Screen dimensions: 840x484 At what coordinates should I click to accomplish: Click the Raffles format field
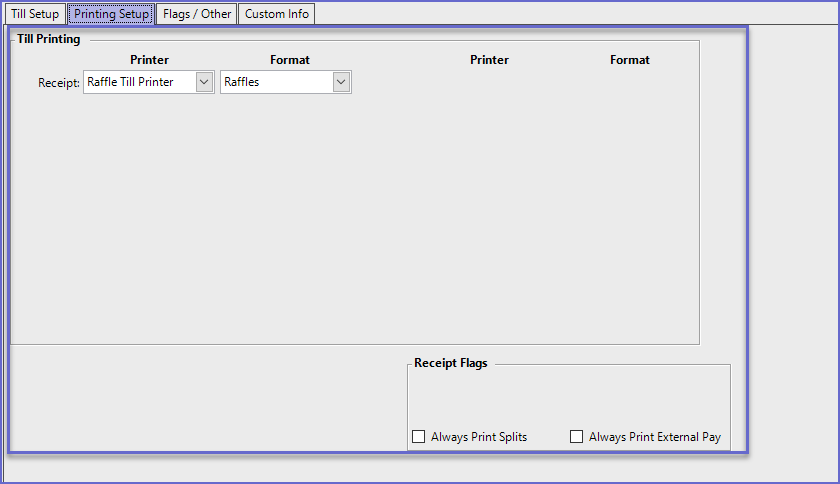[x=286, y=82]
